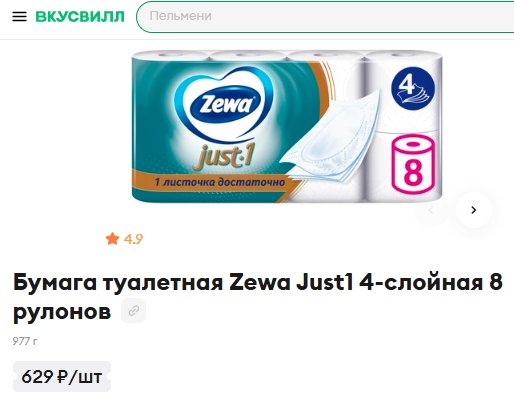Click the word 'рулонов' in the title
514x400 pixels.
pos(62,312)
